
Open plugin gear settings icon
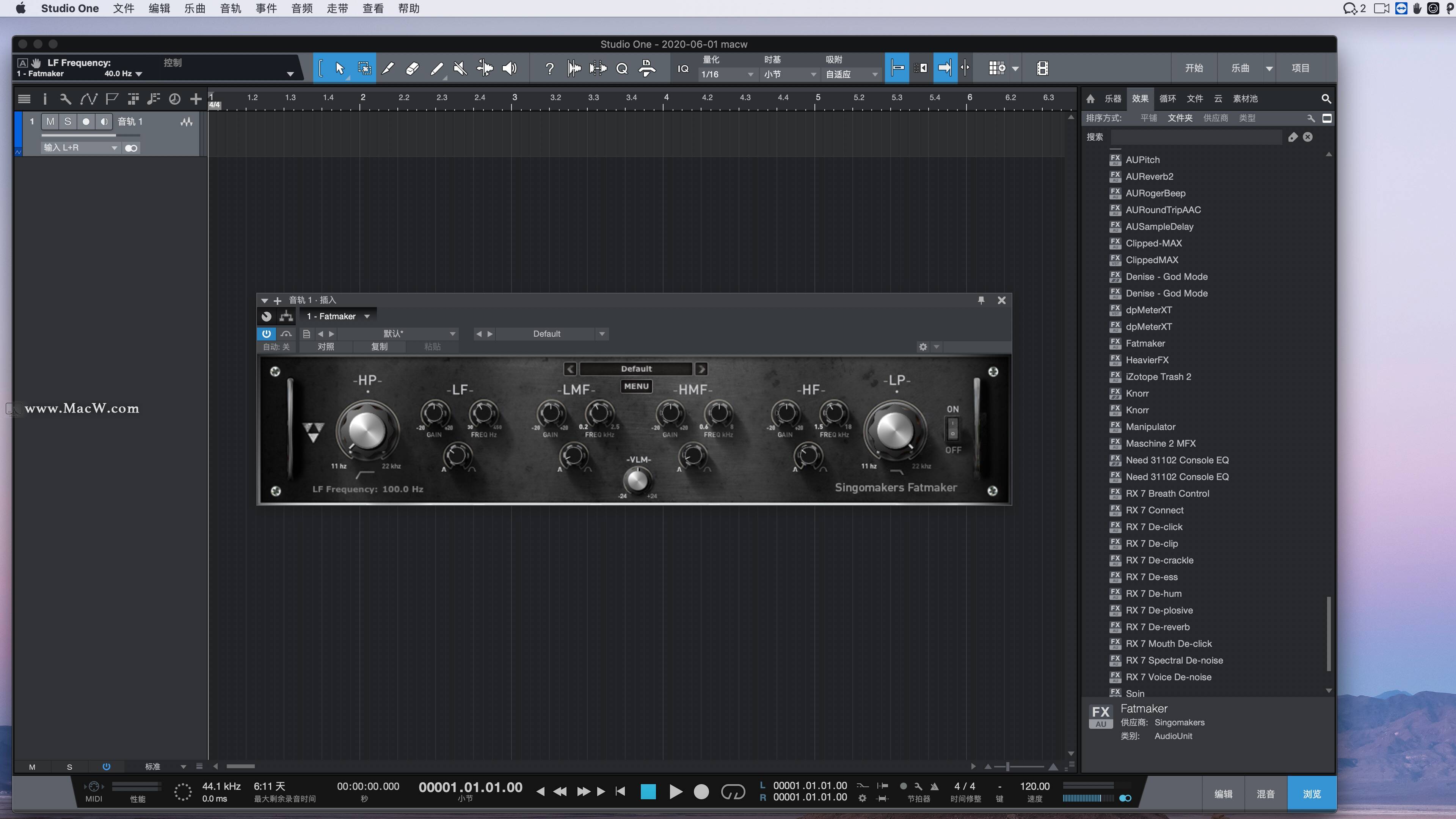[x=923, y=347]
